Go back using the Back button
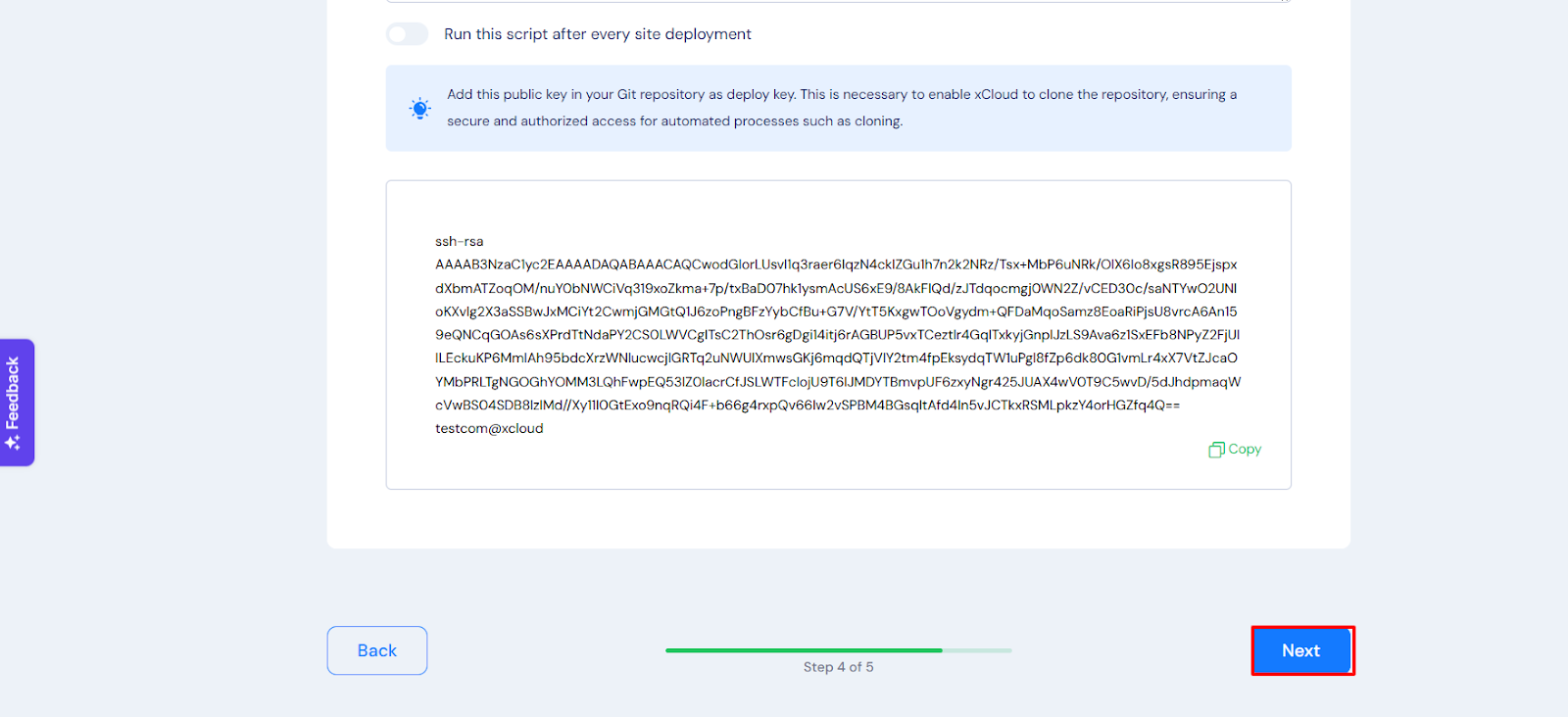1568x717 pixels. click(377, 650)
